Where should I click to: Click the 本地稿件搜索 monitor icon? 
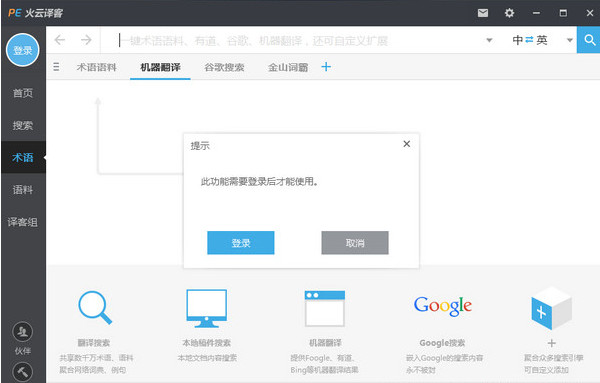207,308
